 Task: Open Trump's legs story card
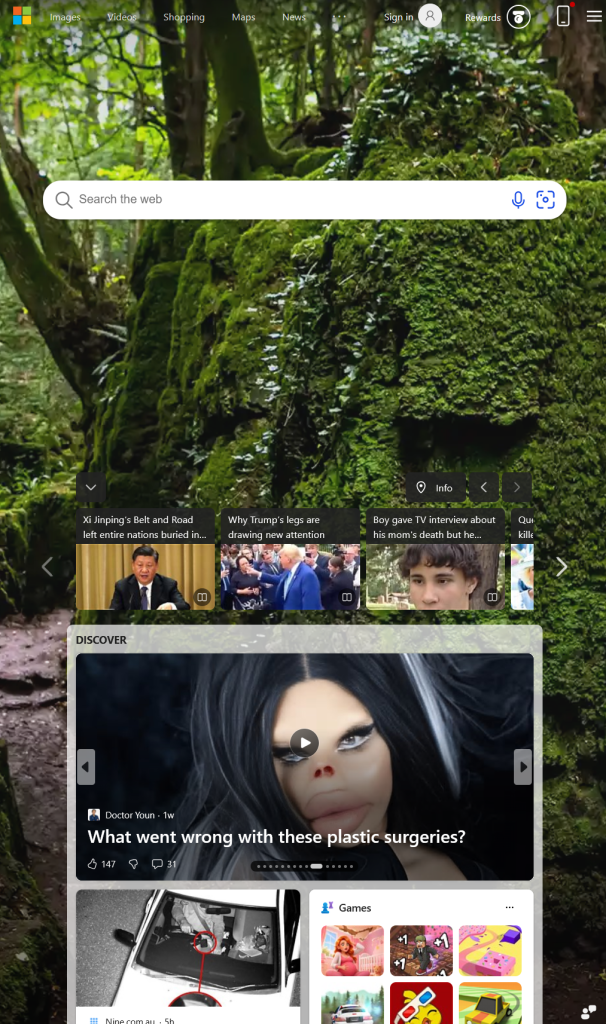click(x=290, y=559)
